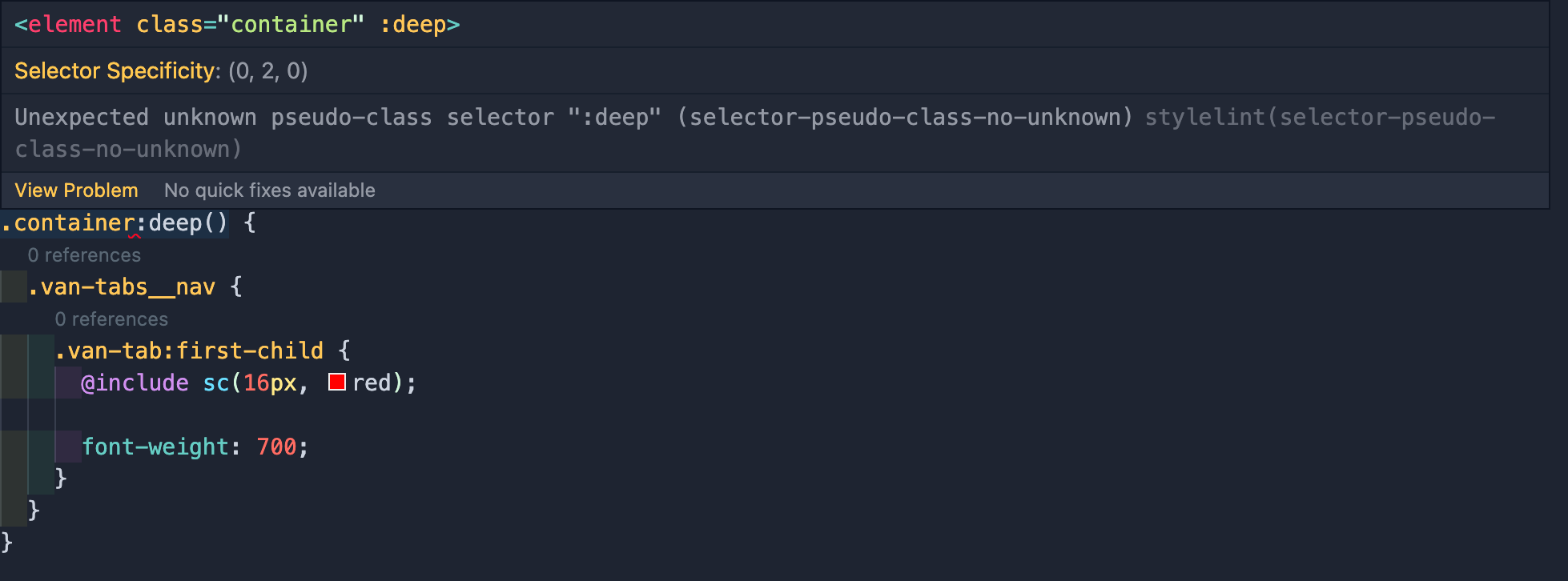1568x581 pixels.
Task: Click the references lens above .van-tab:first-child
Action: [111, 319]
